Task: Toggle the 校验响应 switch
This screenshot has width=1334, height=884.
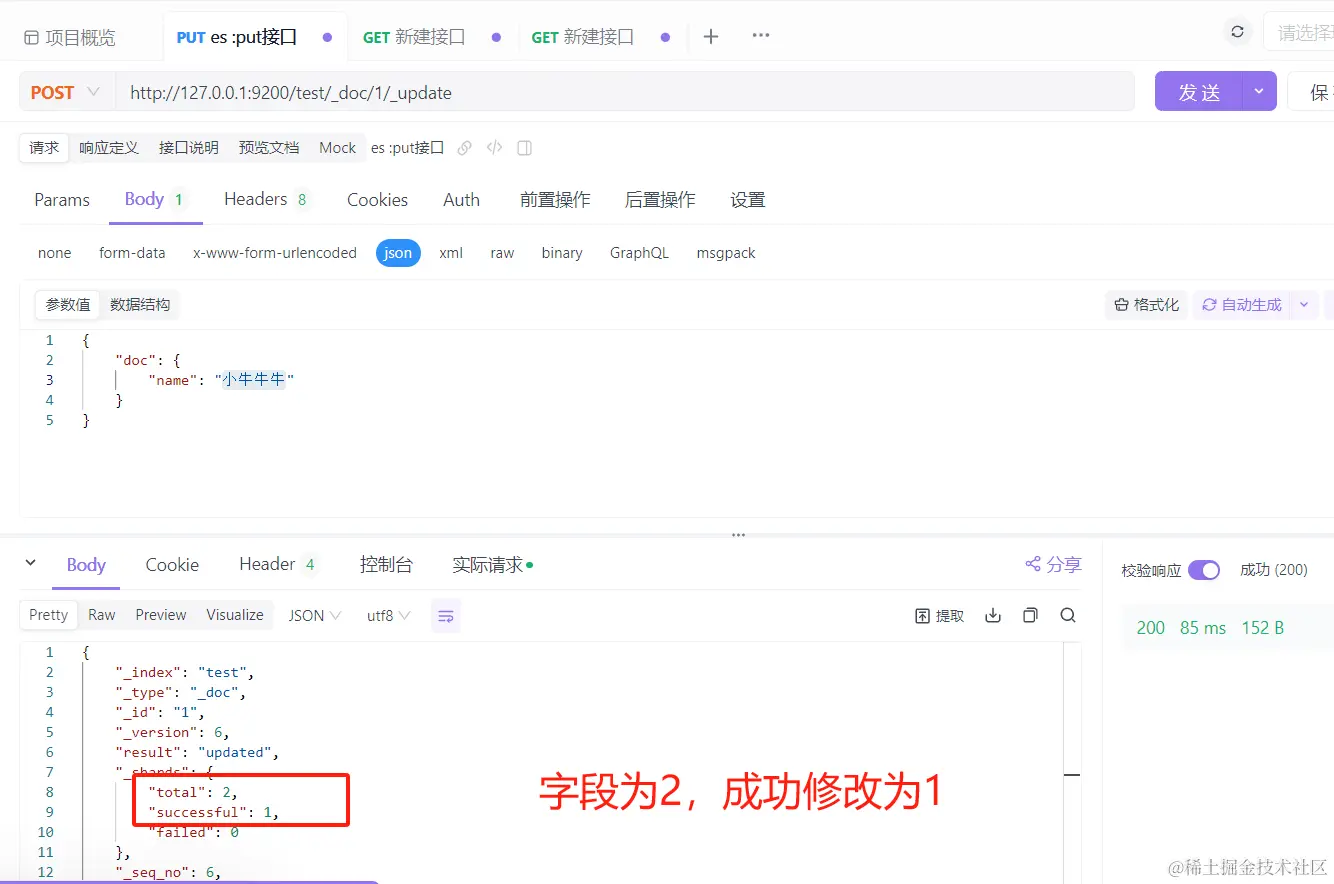Action: click(1204, 570)
